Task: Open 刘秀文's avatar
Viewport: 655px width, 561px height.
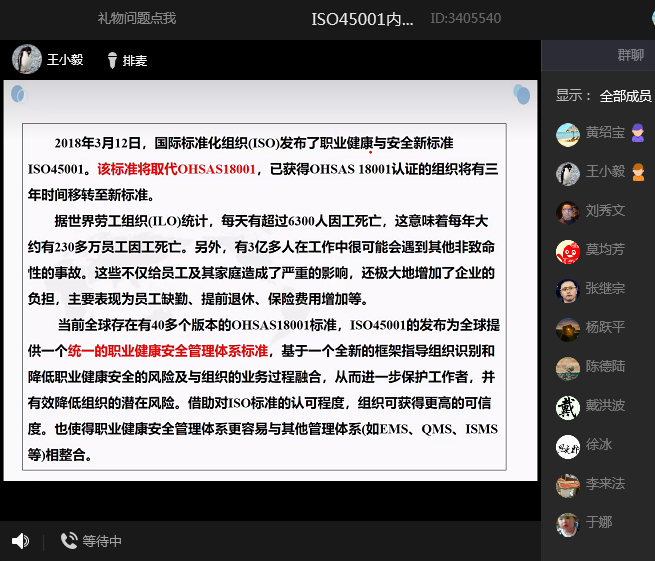Action: pyautogui.click(x=568, y=213)
